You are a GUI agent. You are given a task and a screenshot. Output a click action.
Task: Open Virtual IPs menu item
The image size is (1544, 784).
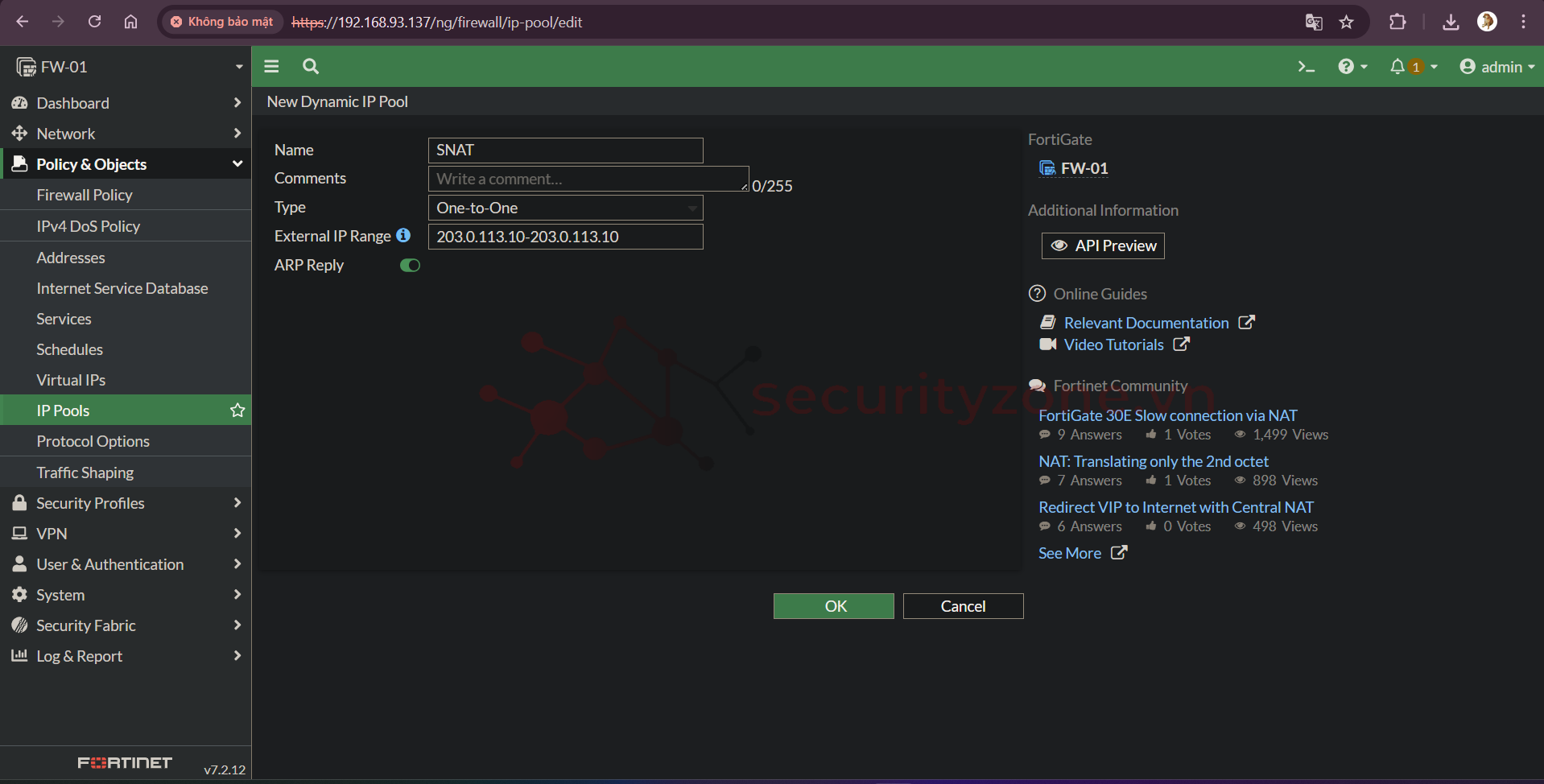[x=71, y=380]
